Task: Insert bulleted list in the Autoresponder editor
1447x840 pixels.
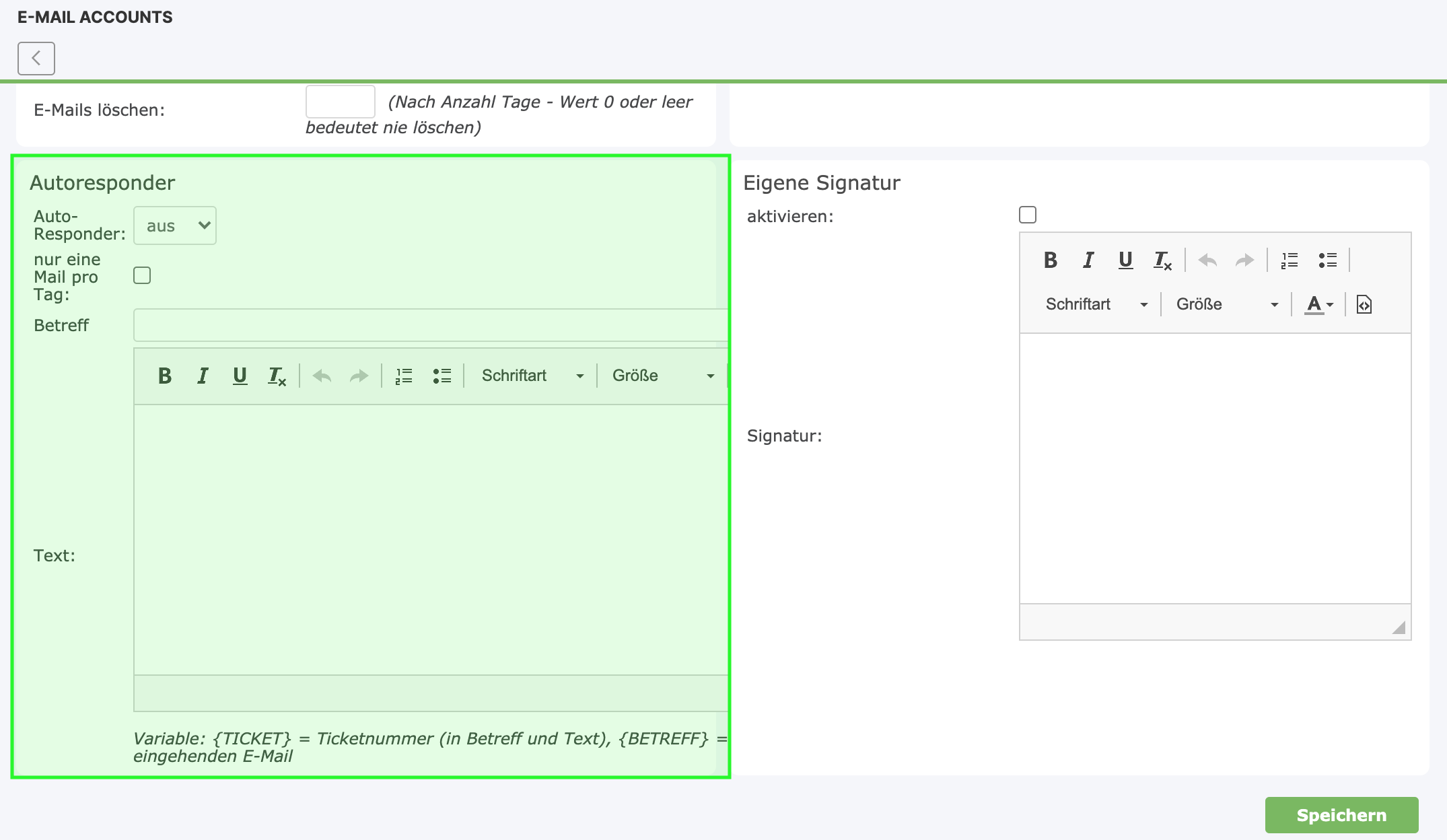Action: tap(442, 376)
